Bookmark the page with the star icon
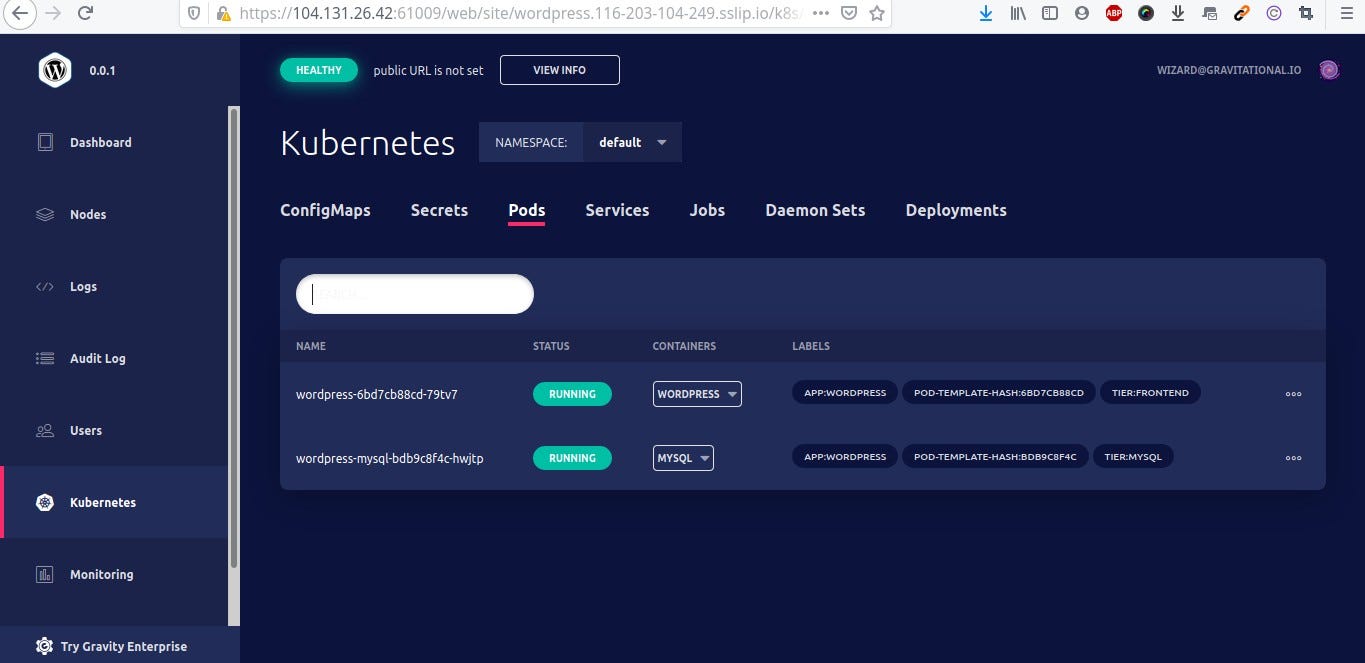The height and width of the screenshot is (663, 1365). (877, 13)
